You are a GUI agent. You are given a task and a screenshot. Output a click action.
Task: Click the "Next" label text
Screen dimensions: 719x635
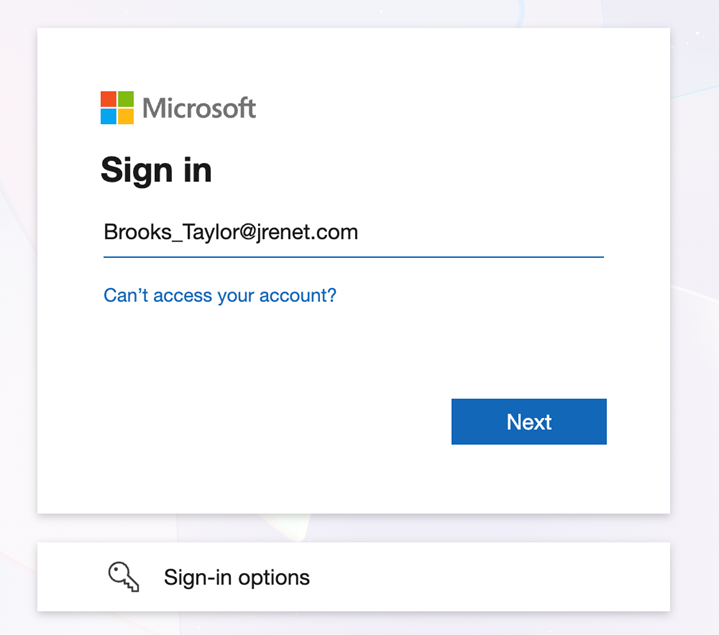coord(529,422)
